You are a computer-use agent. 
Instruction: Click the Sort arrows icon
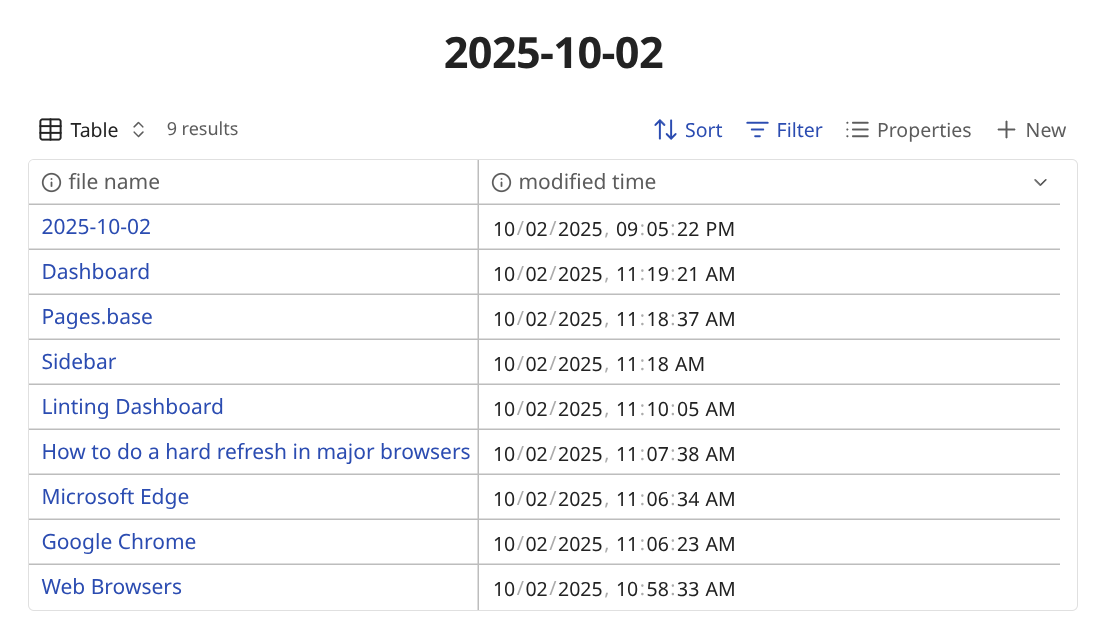(x=665, y=130)
